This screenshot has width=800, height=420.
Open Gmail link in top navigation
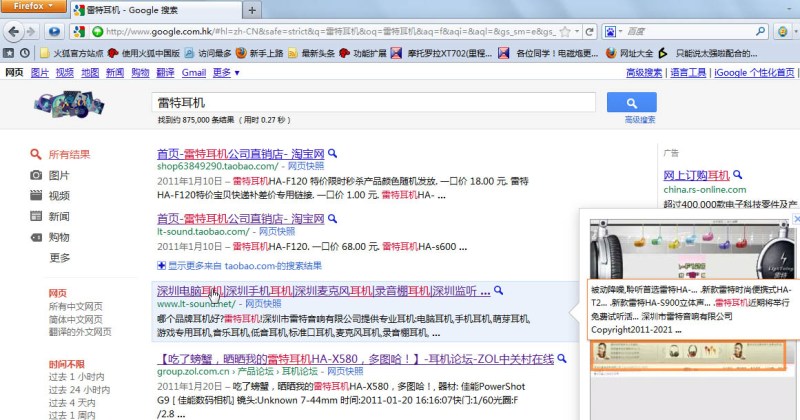[x=194, y=72]
